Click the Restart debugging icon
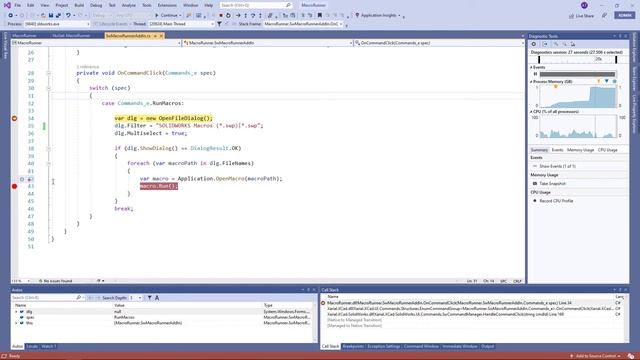The height and width of the screenshot is (360, 640). (228, 16)
